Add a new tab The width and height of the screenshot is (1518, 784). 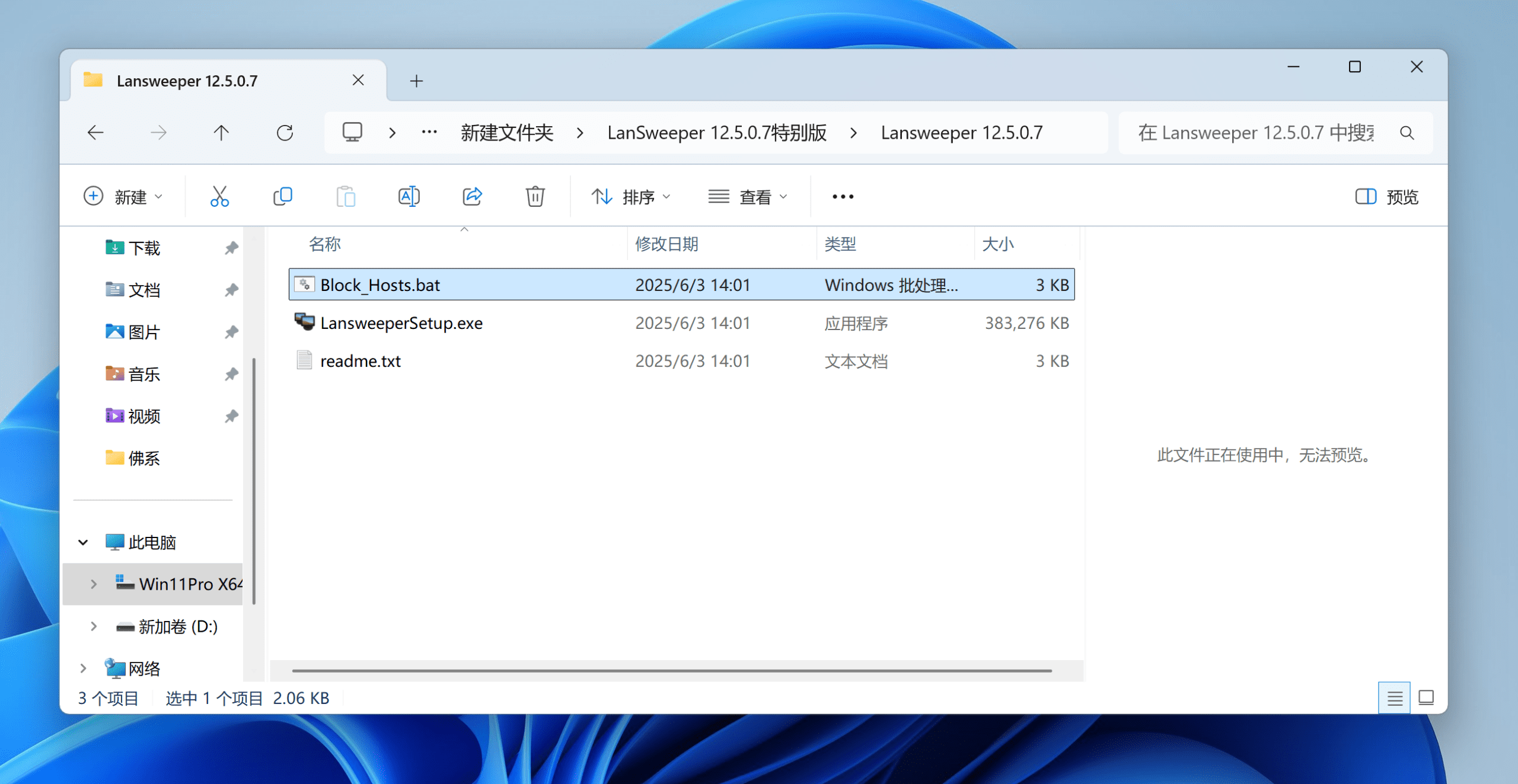pyautogui.click(x=416, y=81)
